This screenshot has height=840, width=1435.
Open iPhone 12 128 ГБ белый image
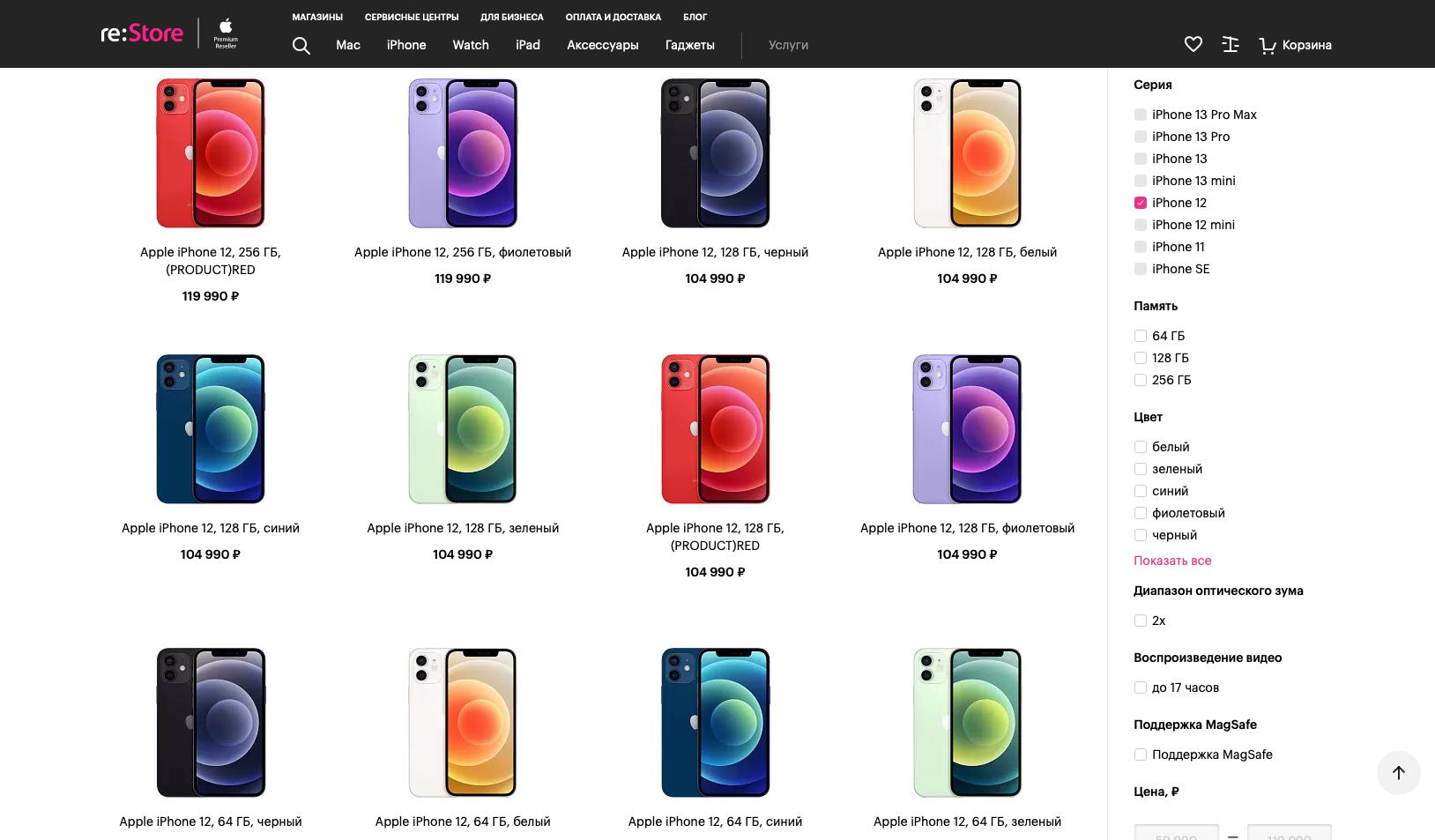(x=967, y=153)
